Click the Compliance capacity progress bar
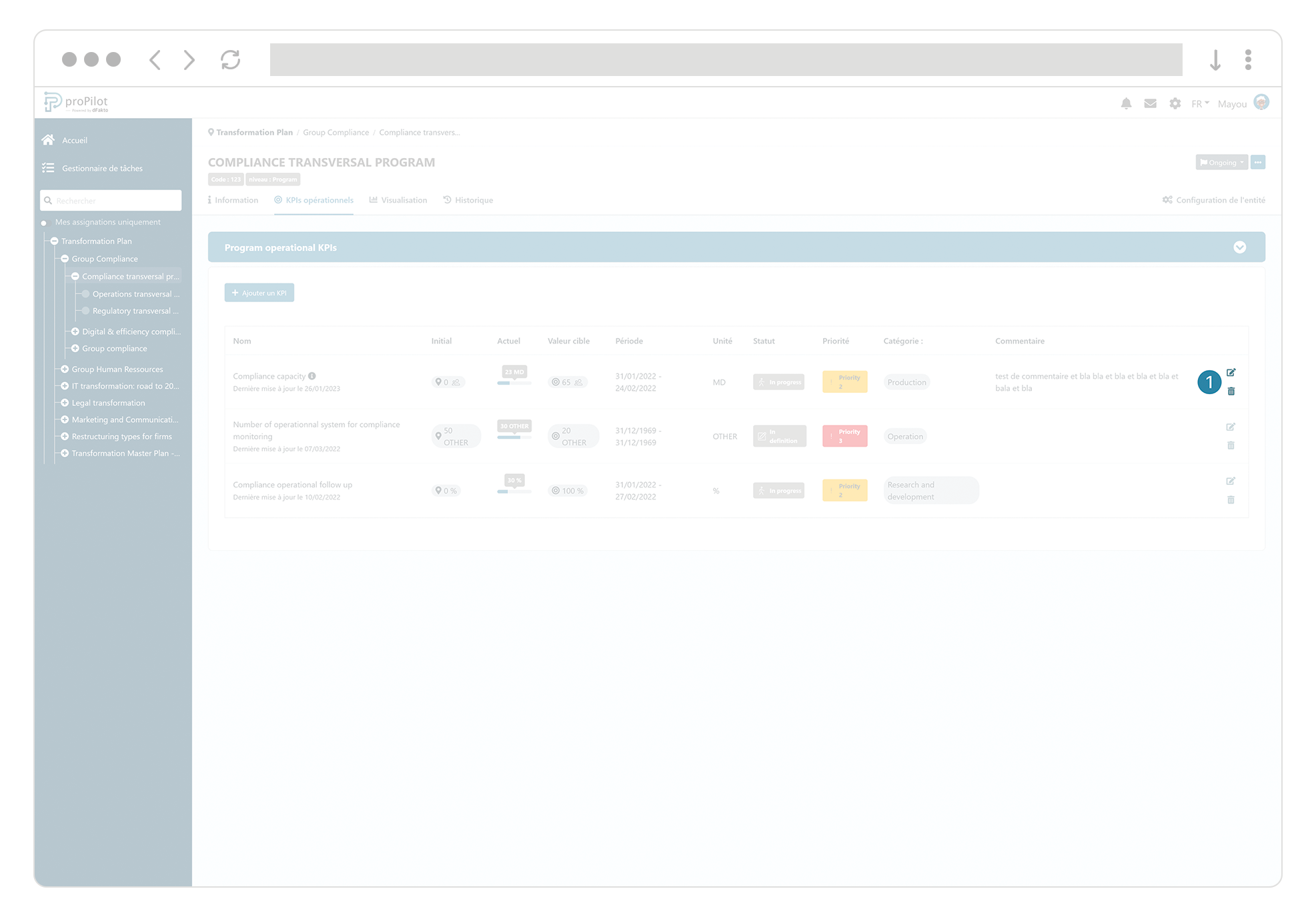Image resolution: width=1316 pixels, height=923 pixels. [x=513, y=382]
